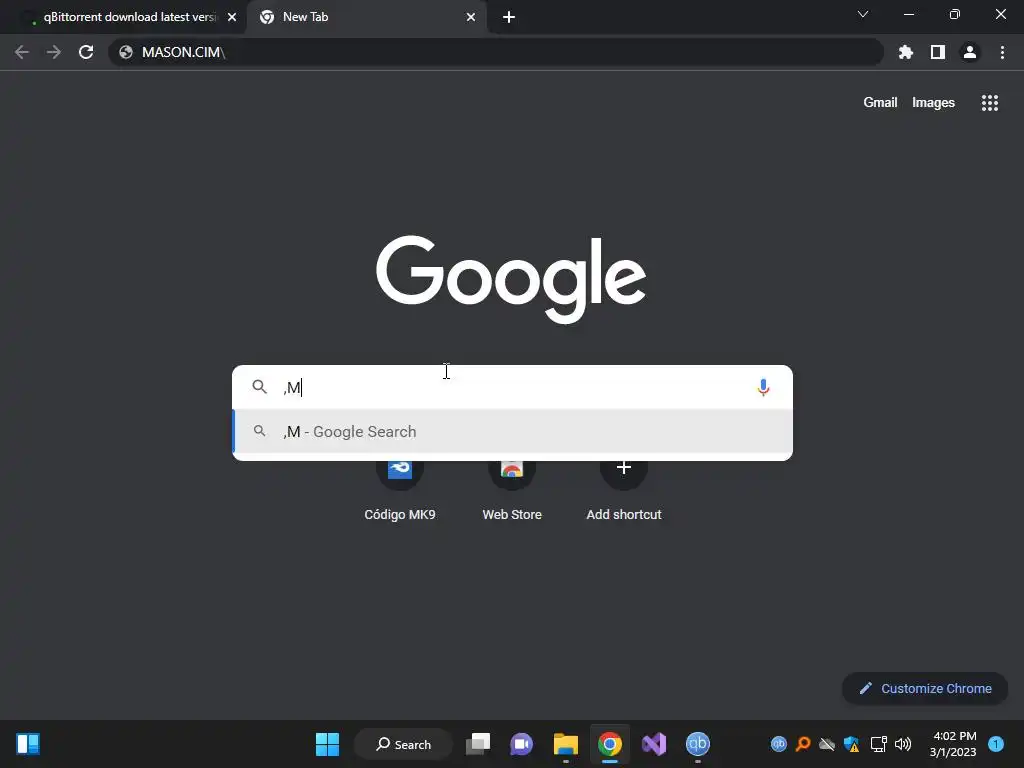The width and height of the screenshot is (1024, 768).
Task: Open File Explorer from the taskbar
Action: (566, 744)
